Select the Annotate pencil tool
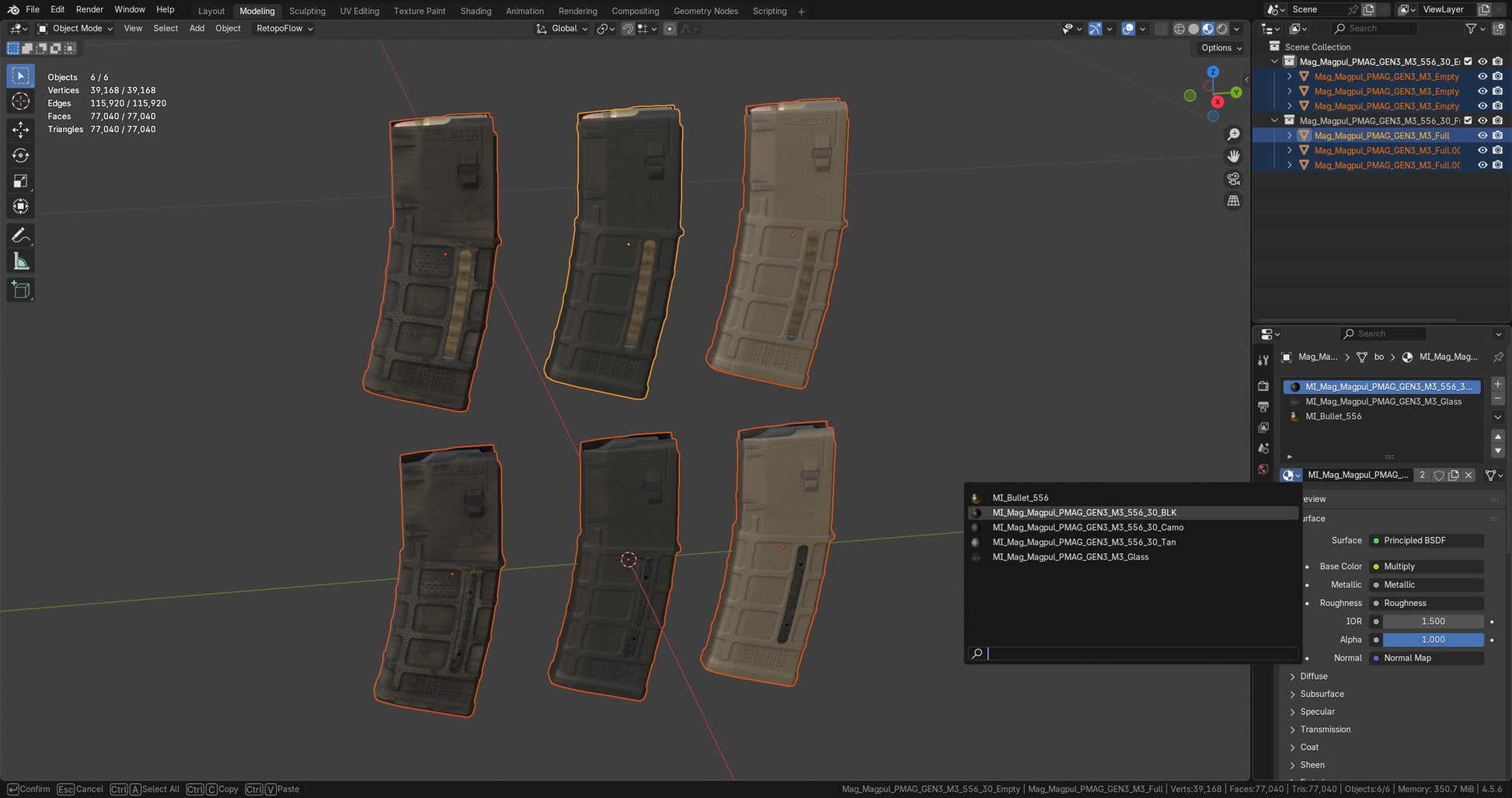 tap(21, 235)
